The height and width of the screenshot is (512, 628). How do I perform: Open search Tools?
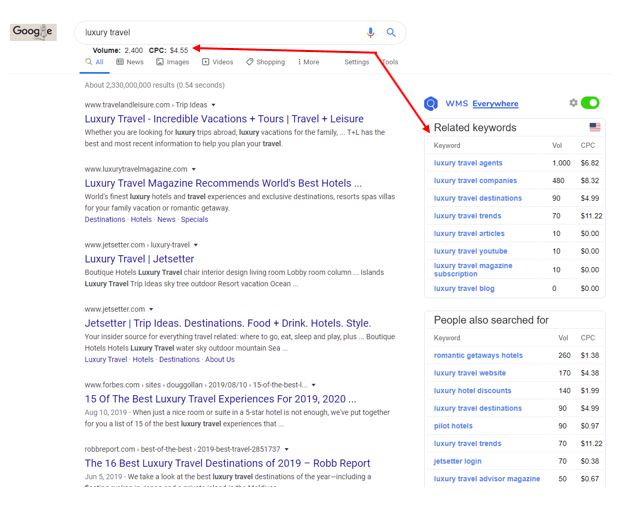point(390,62)
